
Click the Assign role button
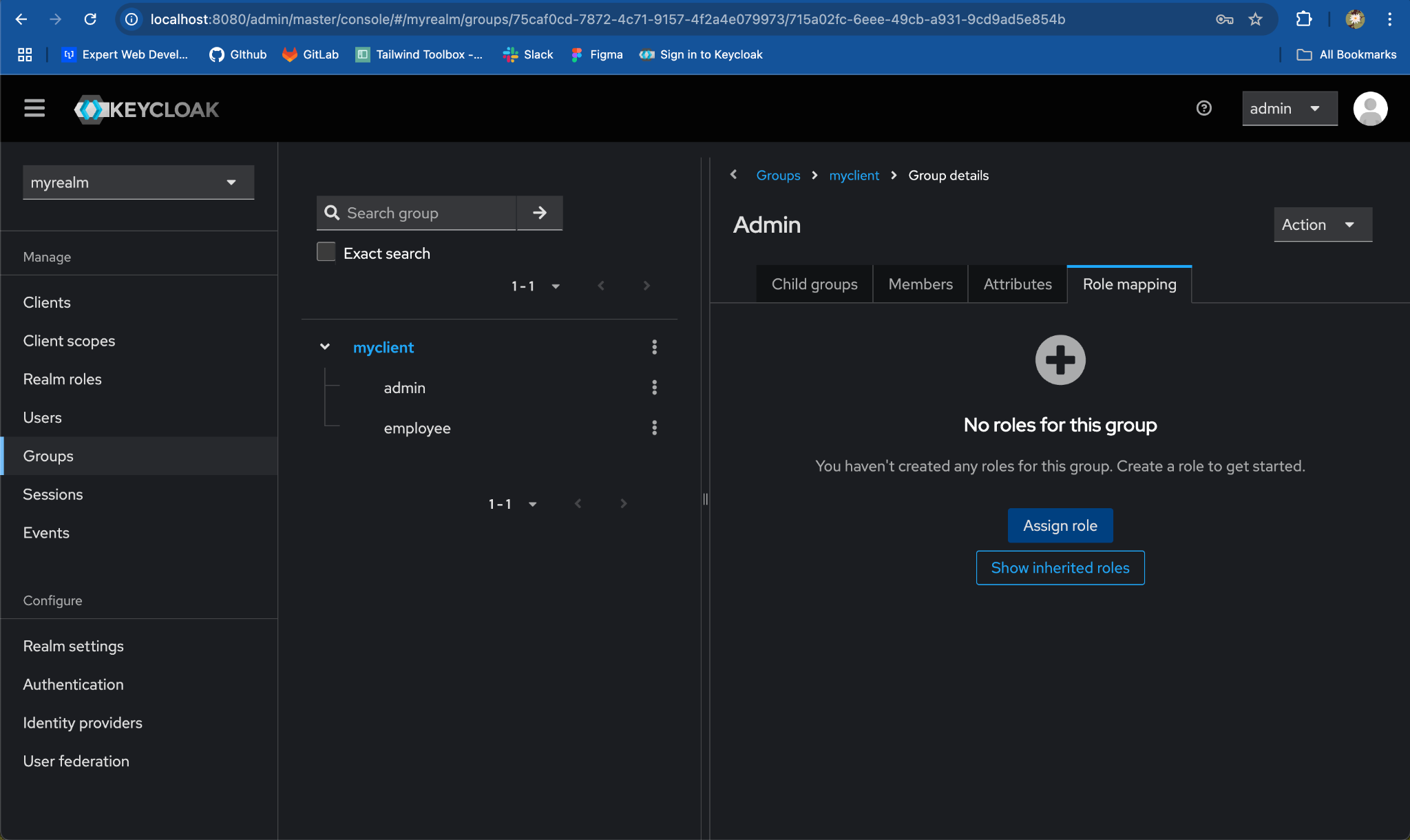pos(1060,525)
